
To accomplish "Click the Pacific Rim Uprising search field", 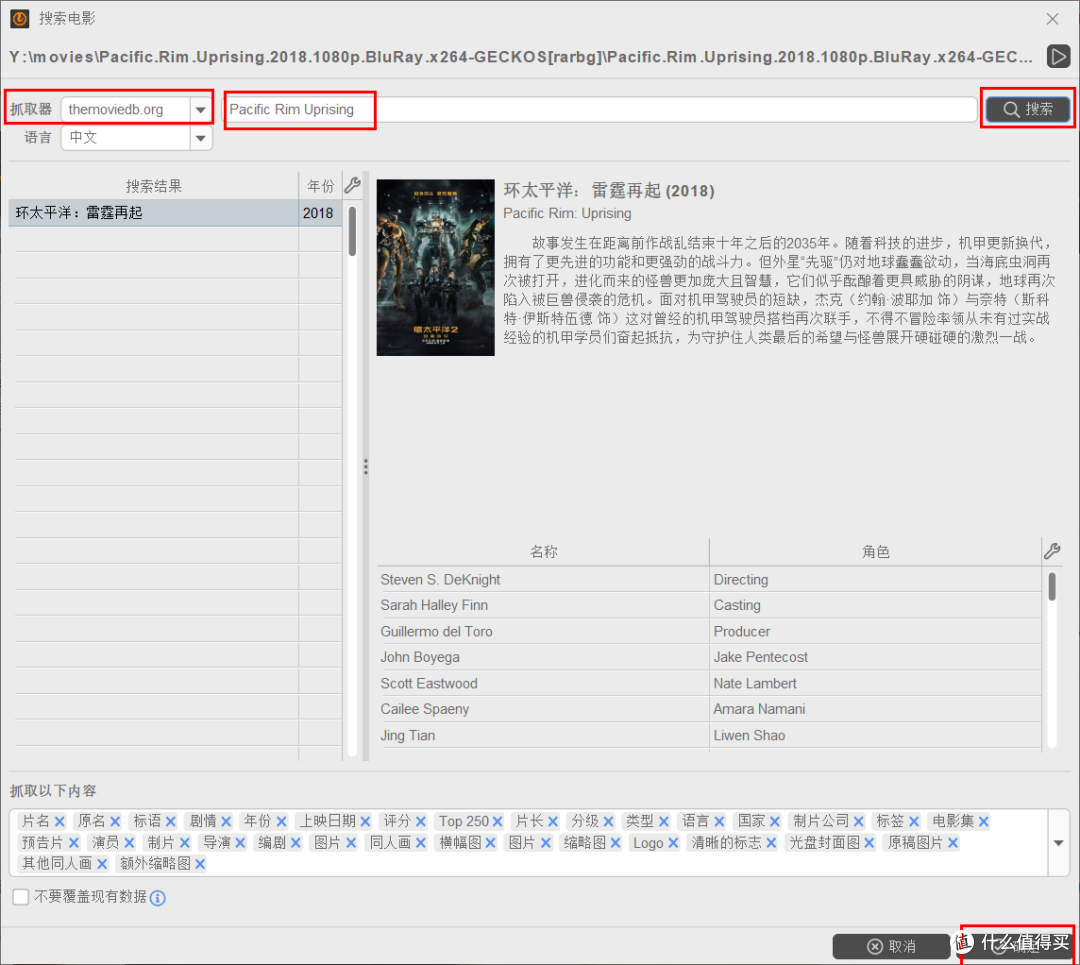I will click(600, 109).
